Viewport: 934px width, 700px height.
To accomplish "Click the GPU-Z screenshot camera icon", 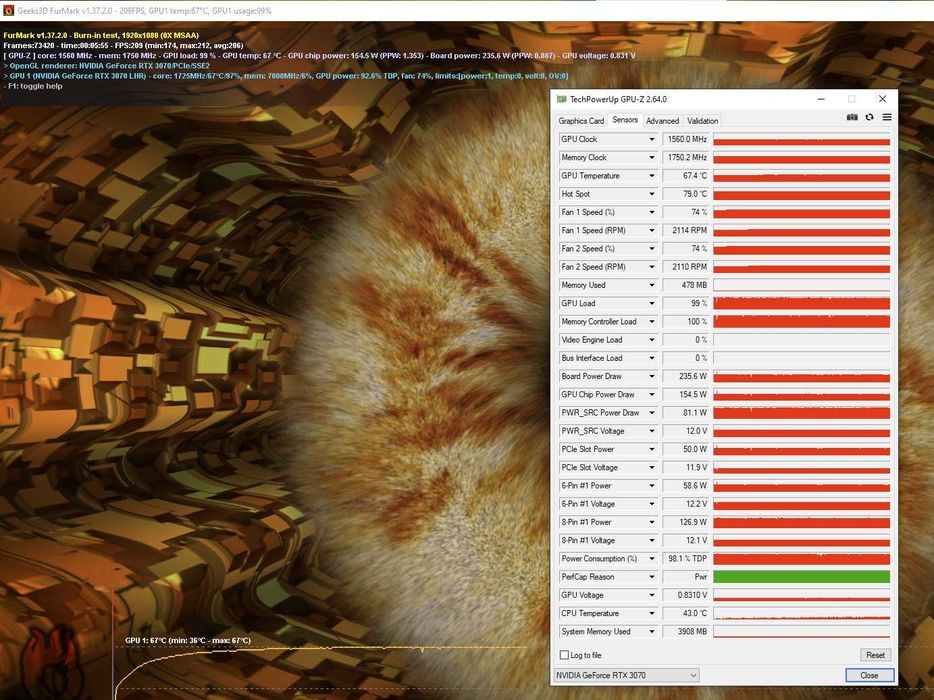I will pyautogui.click(x=852, y=117).
